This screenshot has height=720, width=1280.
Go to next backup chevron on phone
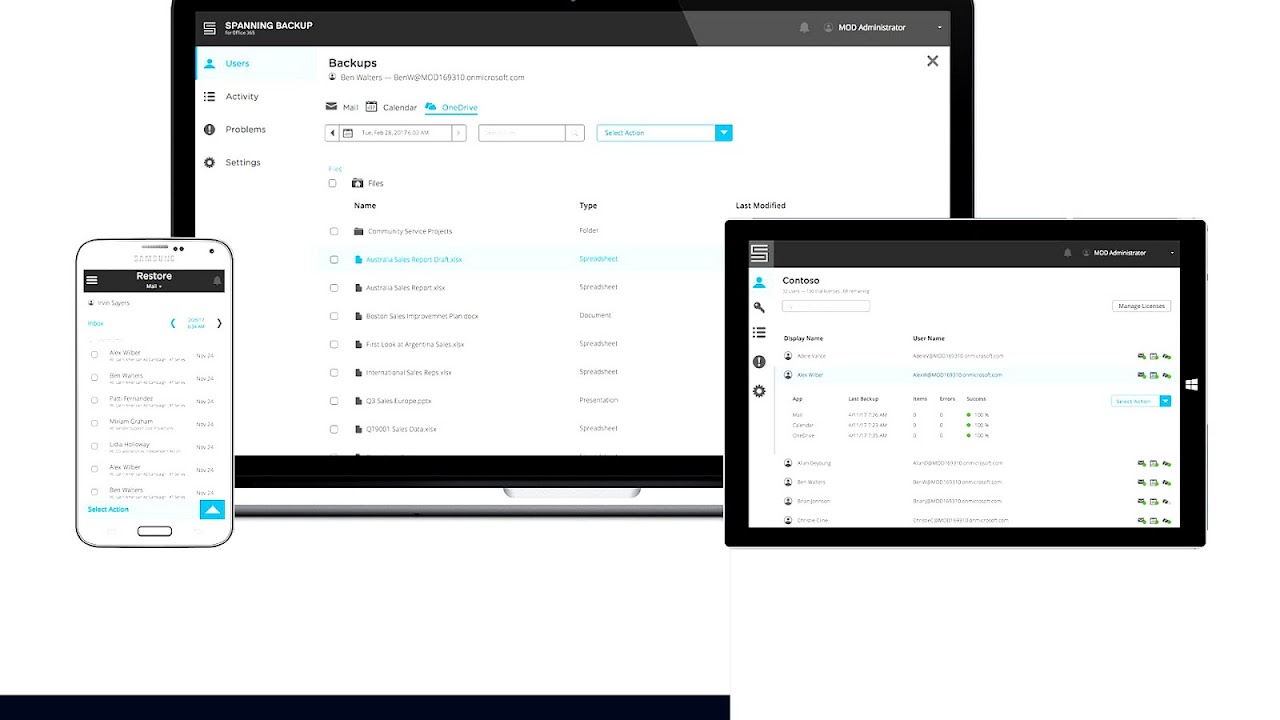coord(219,323)
